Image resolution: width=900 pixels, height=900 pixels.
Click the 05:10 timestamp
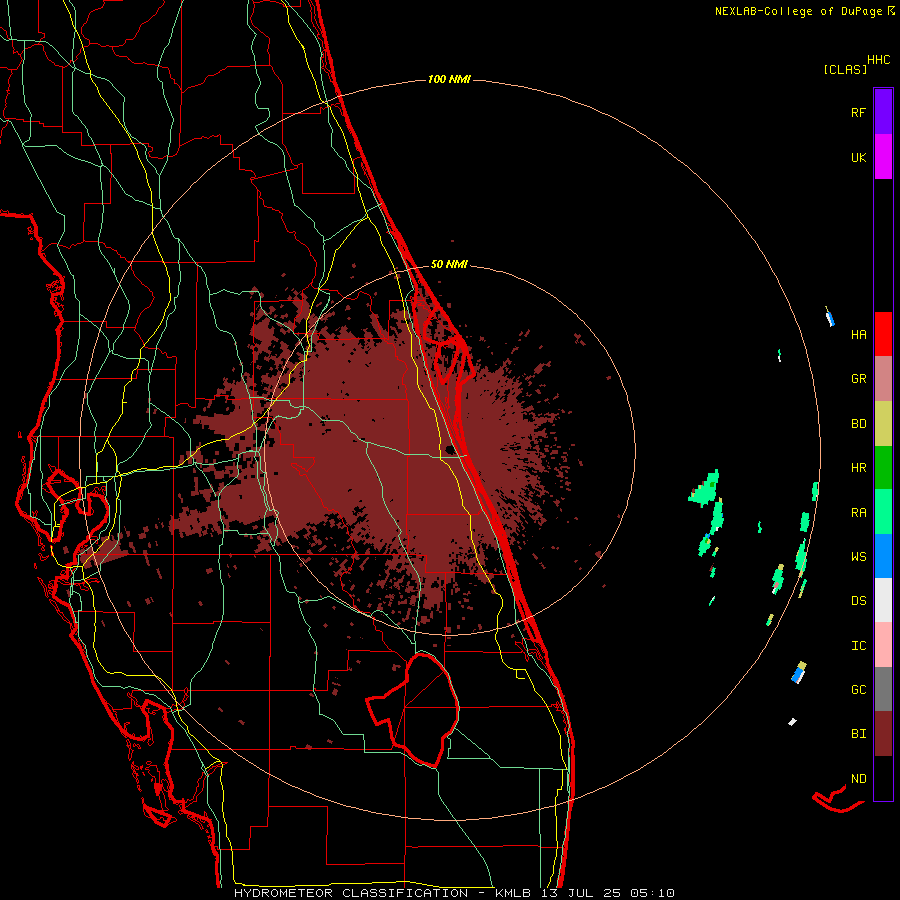652,893
